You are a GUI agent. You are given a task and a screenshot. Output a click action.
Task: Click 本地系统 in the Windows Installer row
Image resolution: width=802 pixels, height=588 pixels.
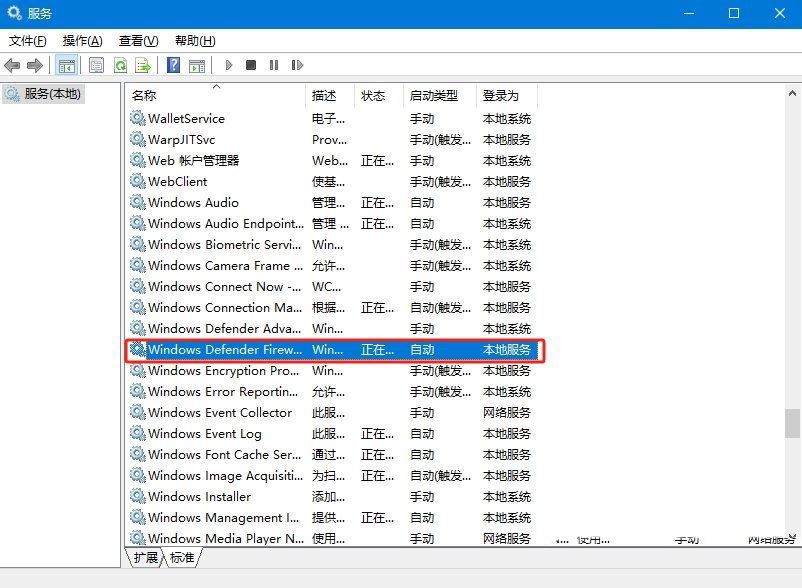(506, 496)
